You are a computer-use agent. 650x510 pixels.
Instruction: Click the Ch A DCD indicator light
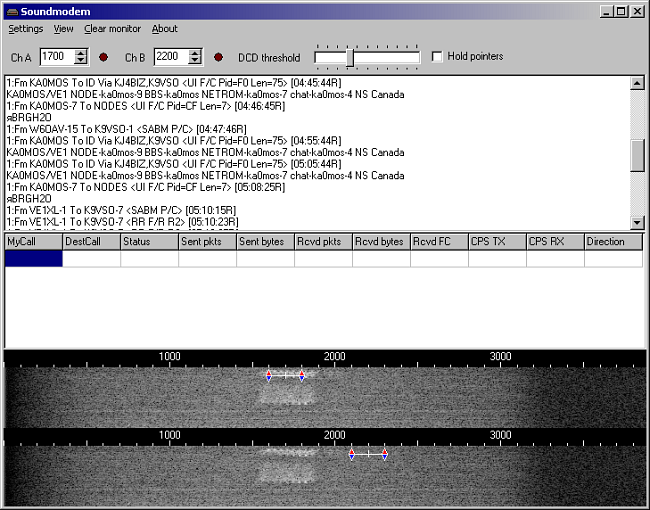(104, 57)
